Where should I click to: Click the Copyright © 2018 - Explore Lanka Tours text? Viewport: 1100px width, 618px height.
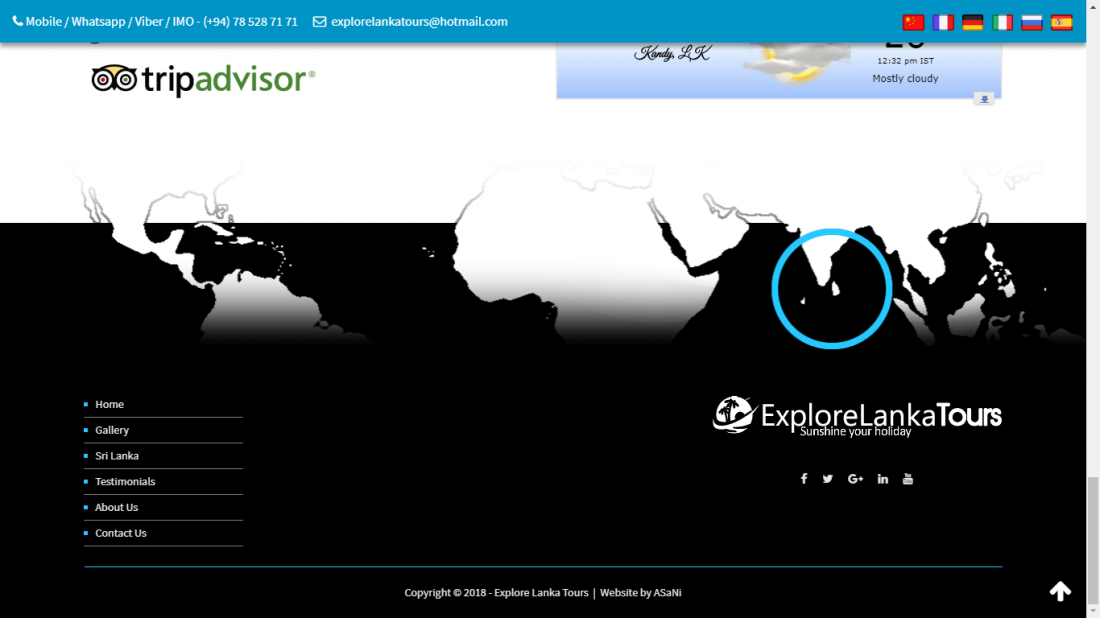click(x=497, y=593)
